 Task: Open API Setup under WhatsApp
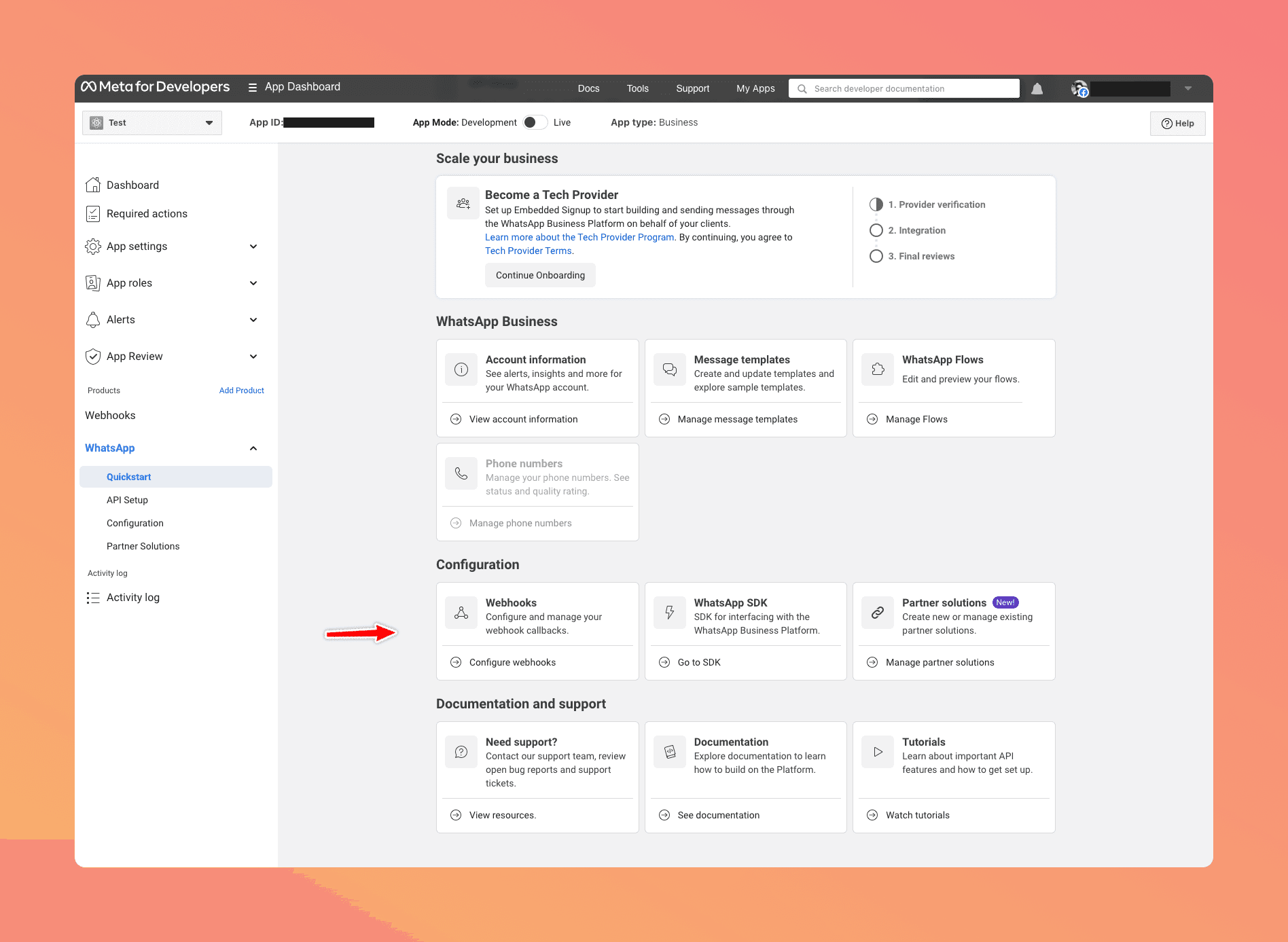(127, 500)
